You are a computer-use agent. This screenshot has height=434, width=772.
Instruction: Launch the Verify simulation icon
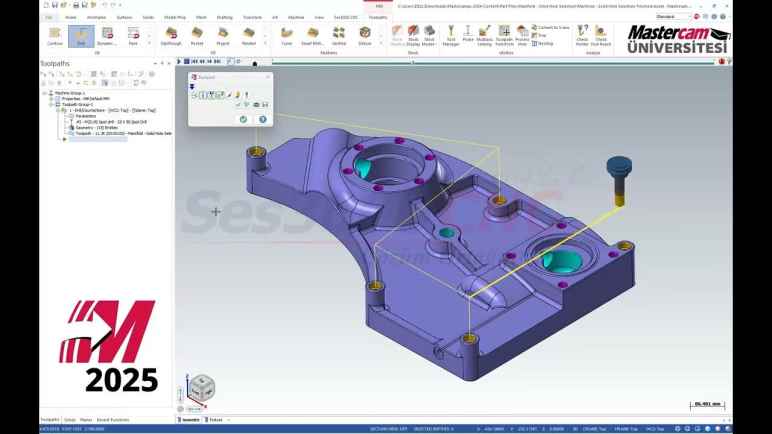tap(339, 35)
